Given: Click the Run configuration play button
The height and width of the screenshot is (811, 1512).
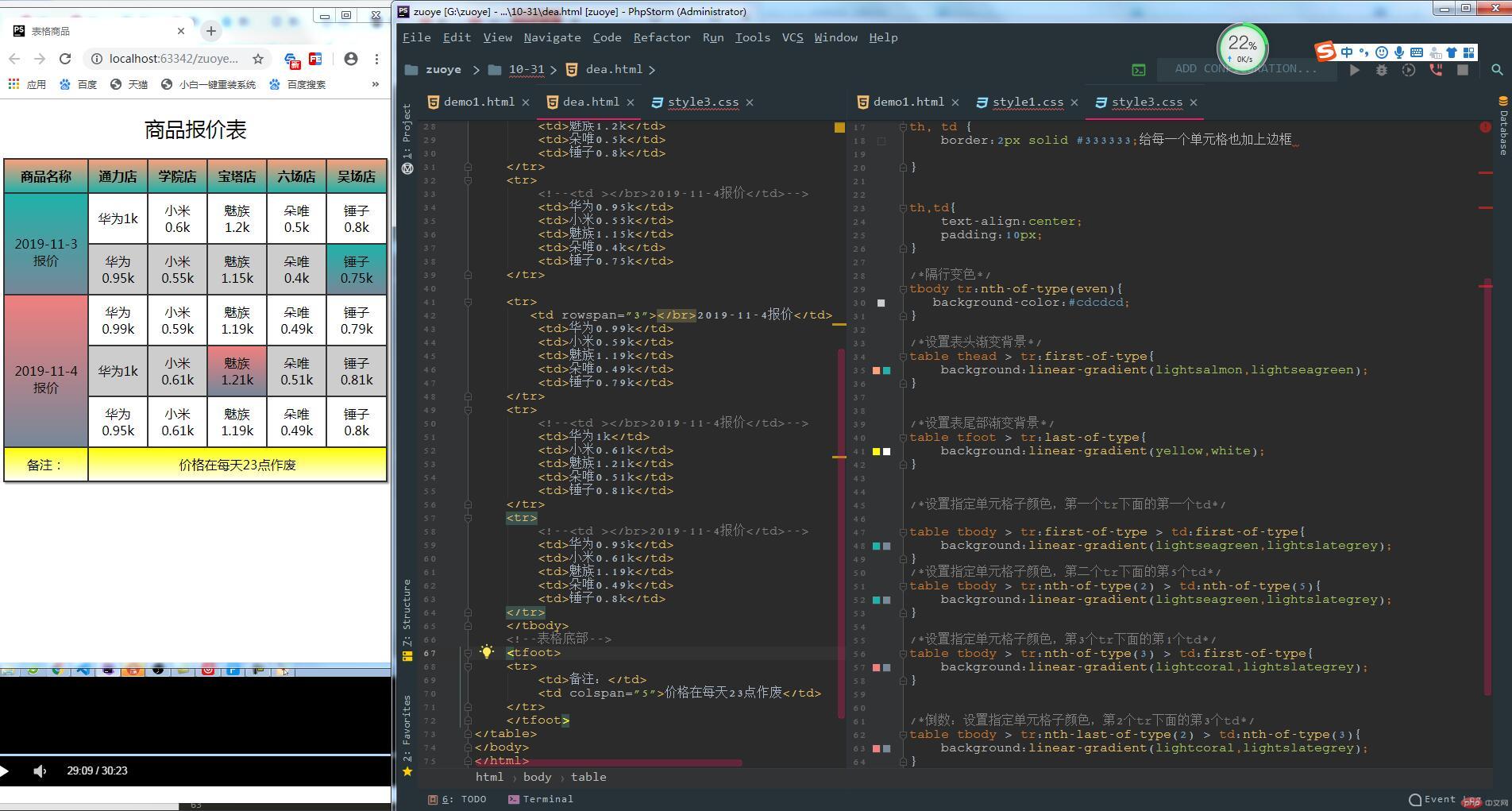Looking at the screenshot, I should click(1355, 70).
